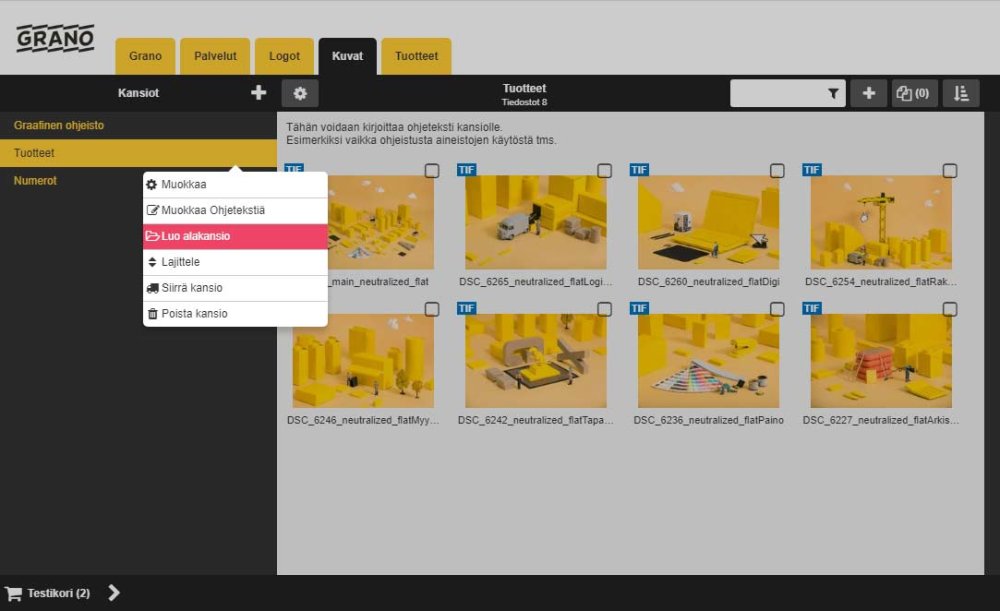Choose Muokkaa Ohjetekstiä menu entry

235,210
